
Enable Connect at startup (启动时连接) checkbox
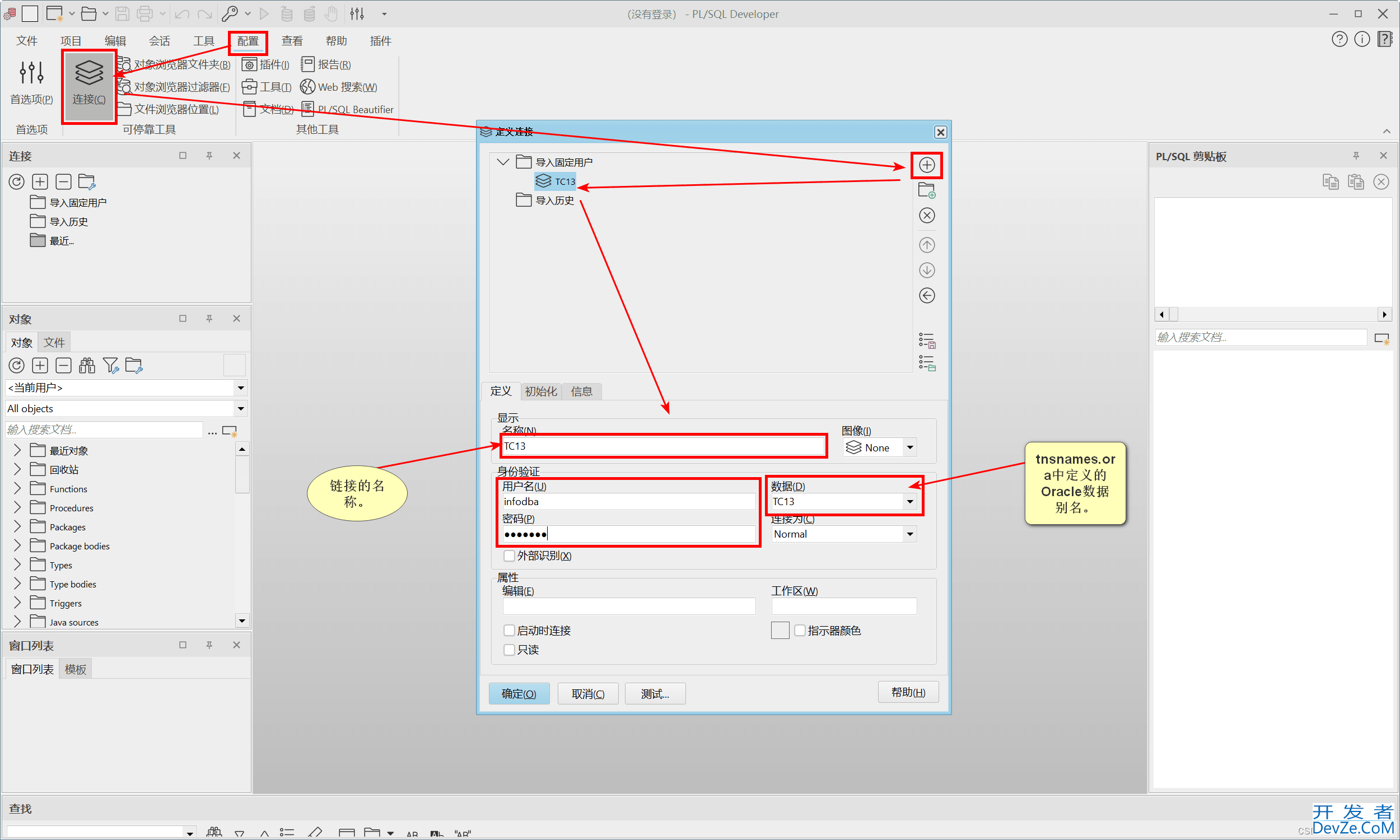point(508,631)
